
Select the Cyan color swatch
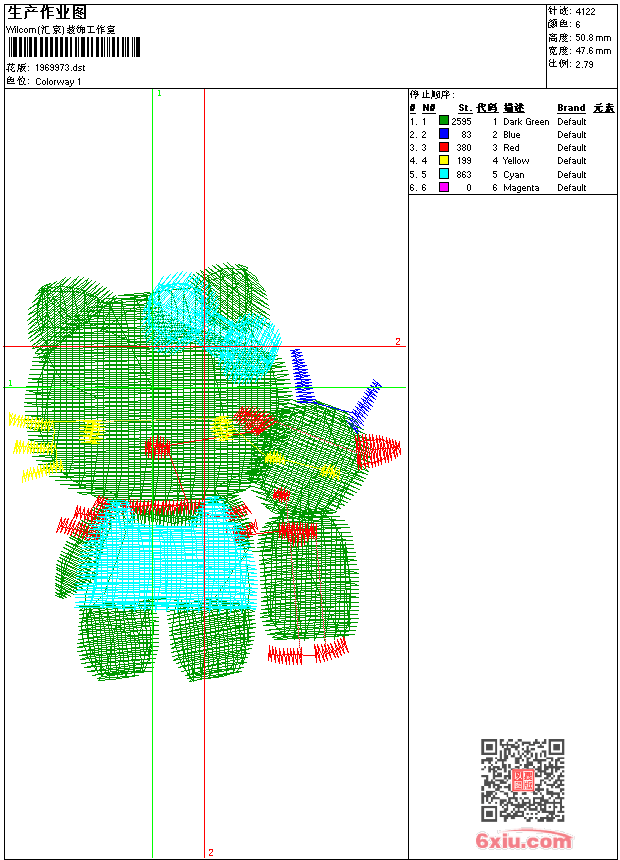[x=444, y=174]
